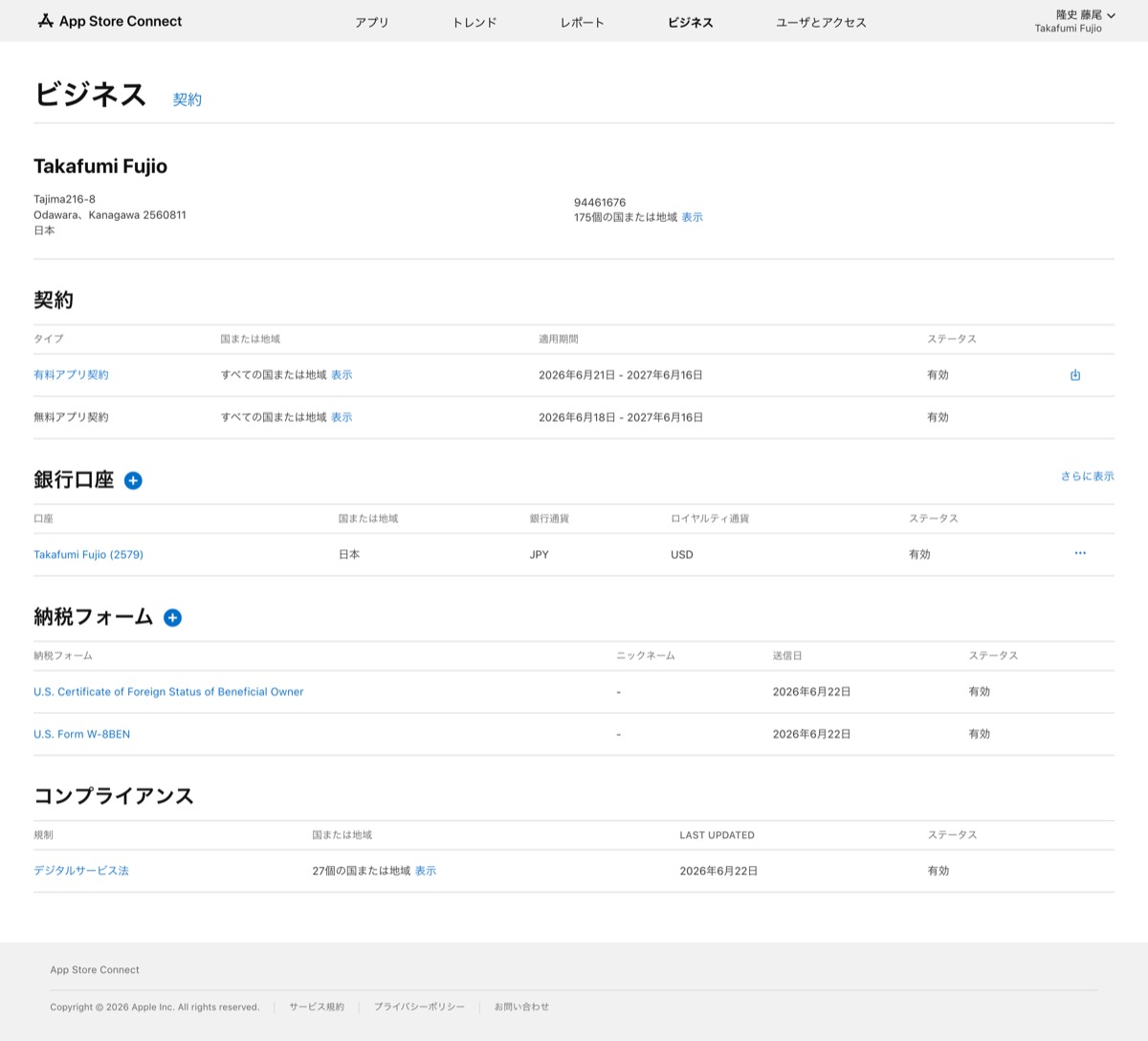This screenshot has height=1041, width=1148.
Task: Expand the user account menu chevron
Action: 1111,15
